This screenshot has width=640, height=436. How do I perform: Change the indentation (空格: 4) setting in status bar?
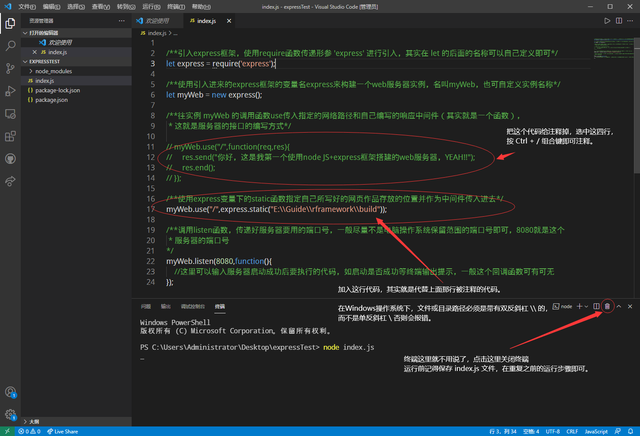coord(531,432)
